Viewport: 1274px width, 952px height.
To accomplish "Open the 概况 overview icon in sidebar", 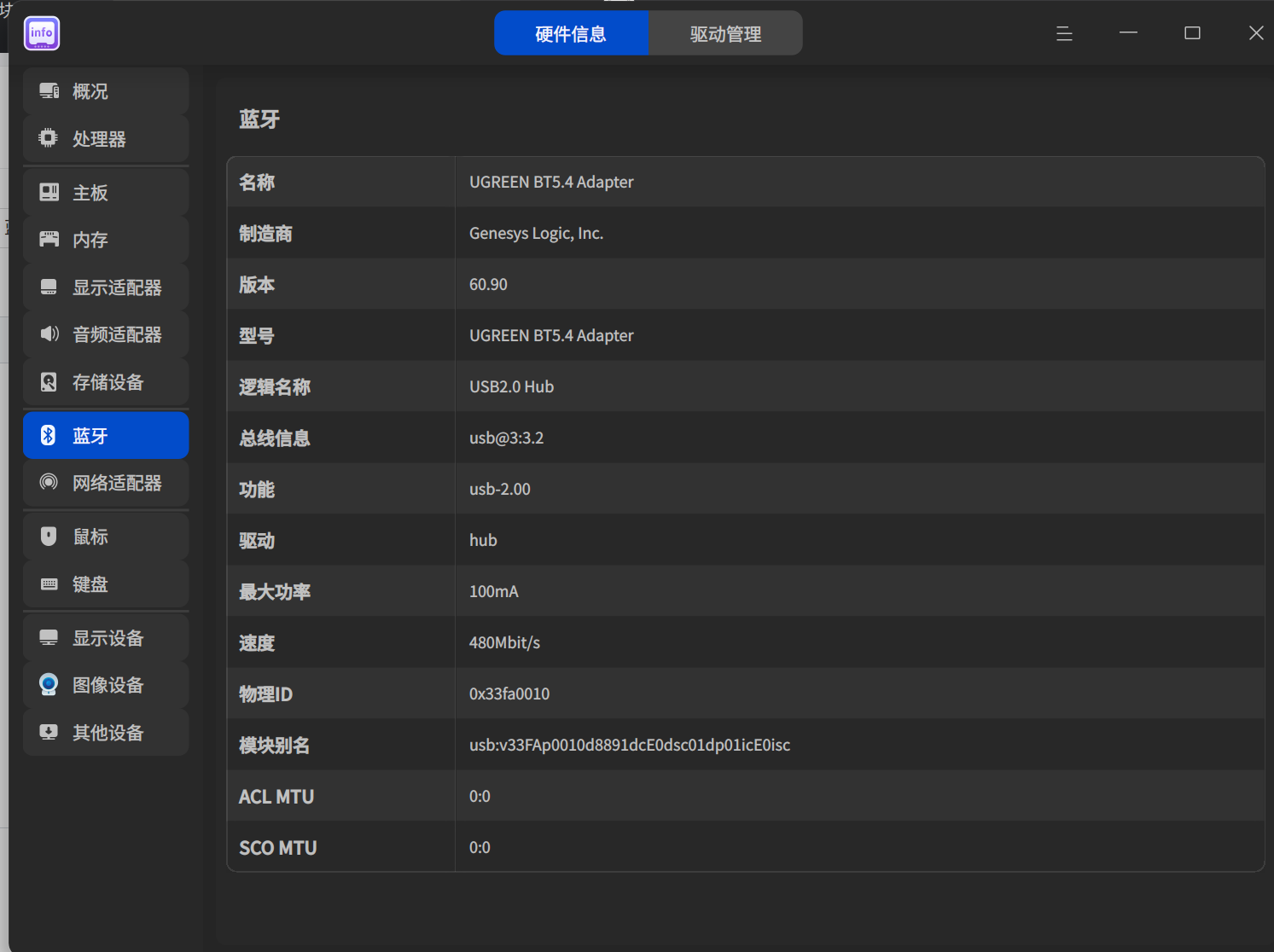I will coord(49,90).
